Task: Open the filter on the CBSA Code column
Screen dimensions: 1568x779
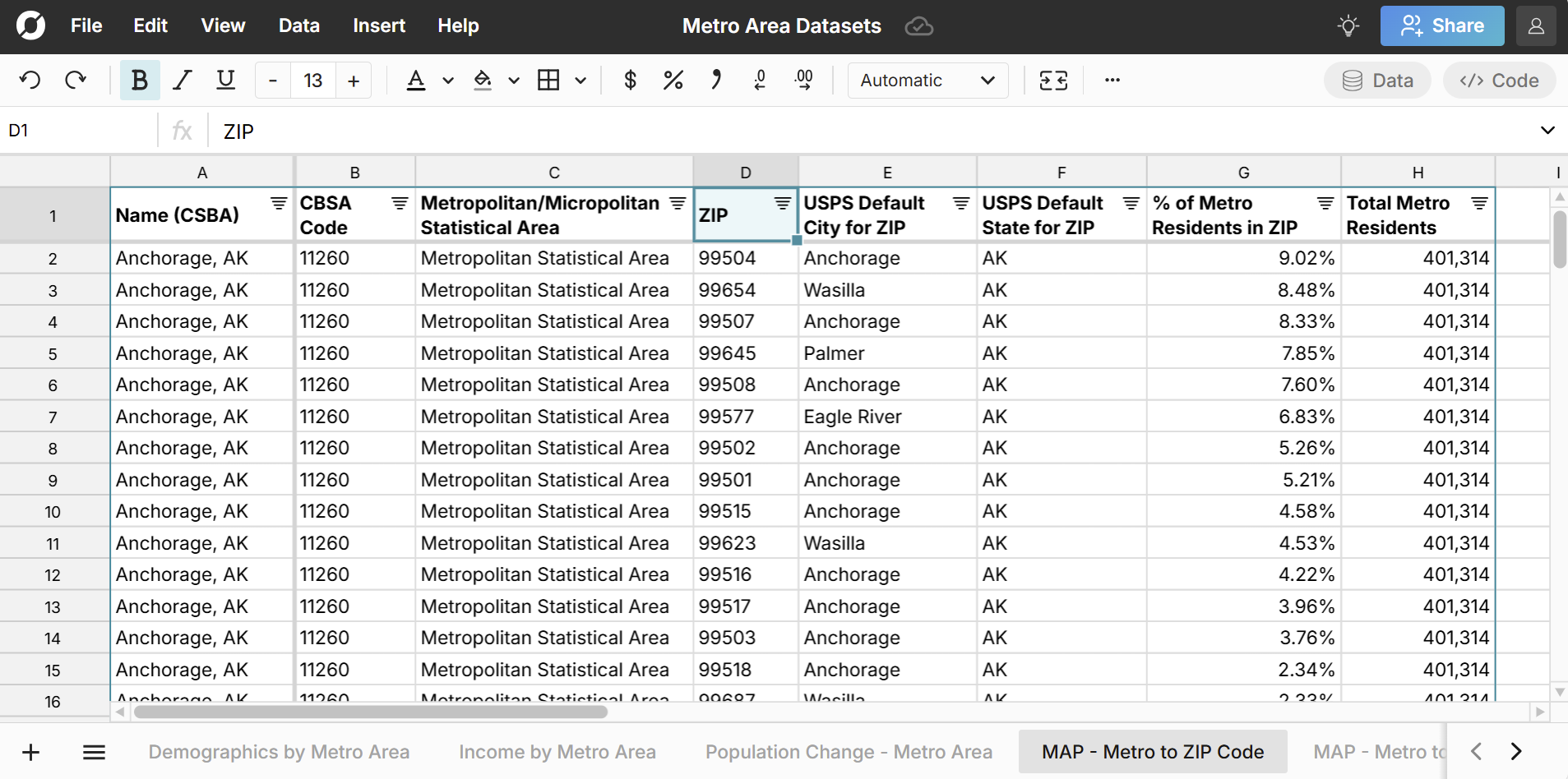Action: coord(400,202)
